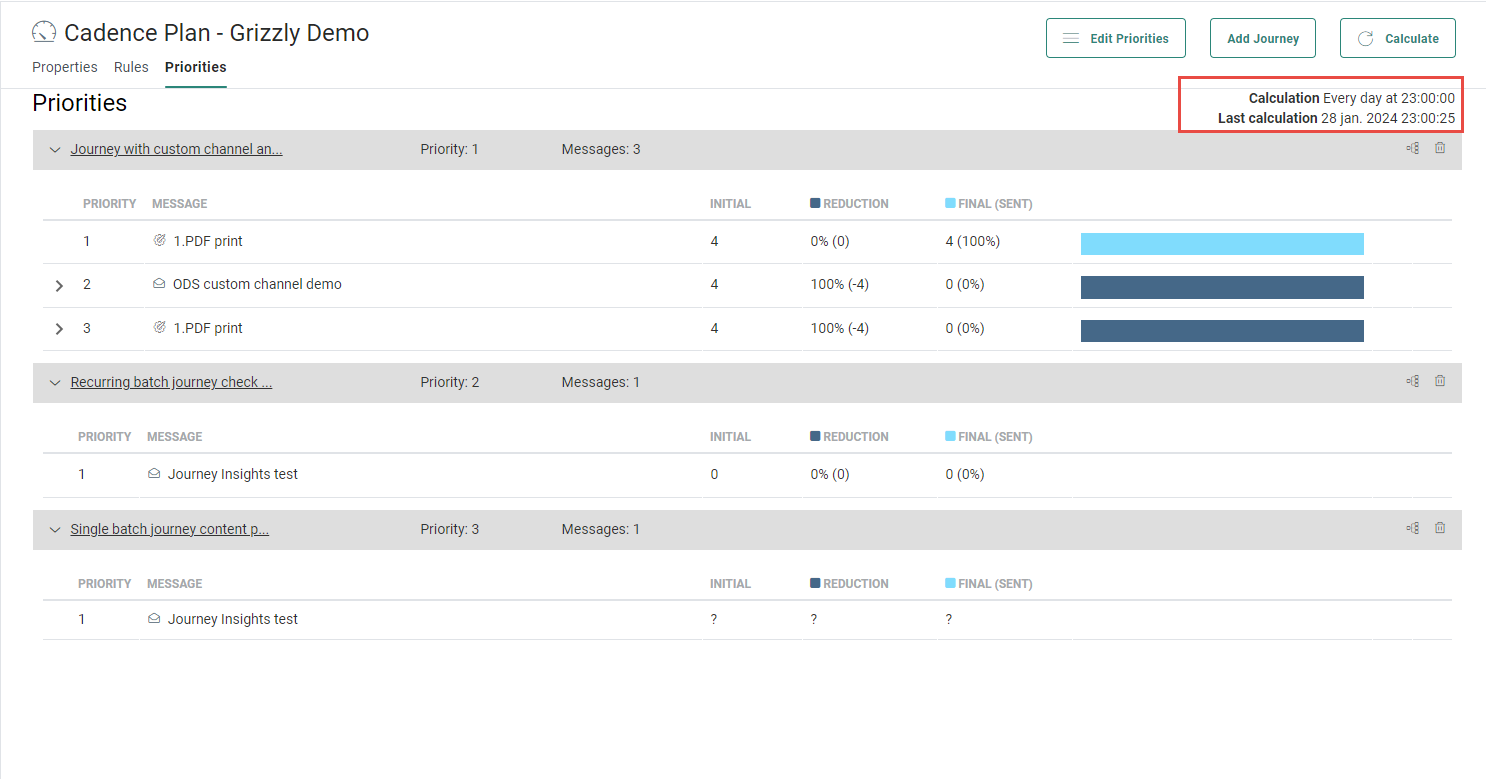Collapse the 'Recurring batch journey check' section
This screenshot has width=1486, height=779.
click(55, 383)
